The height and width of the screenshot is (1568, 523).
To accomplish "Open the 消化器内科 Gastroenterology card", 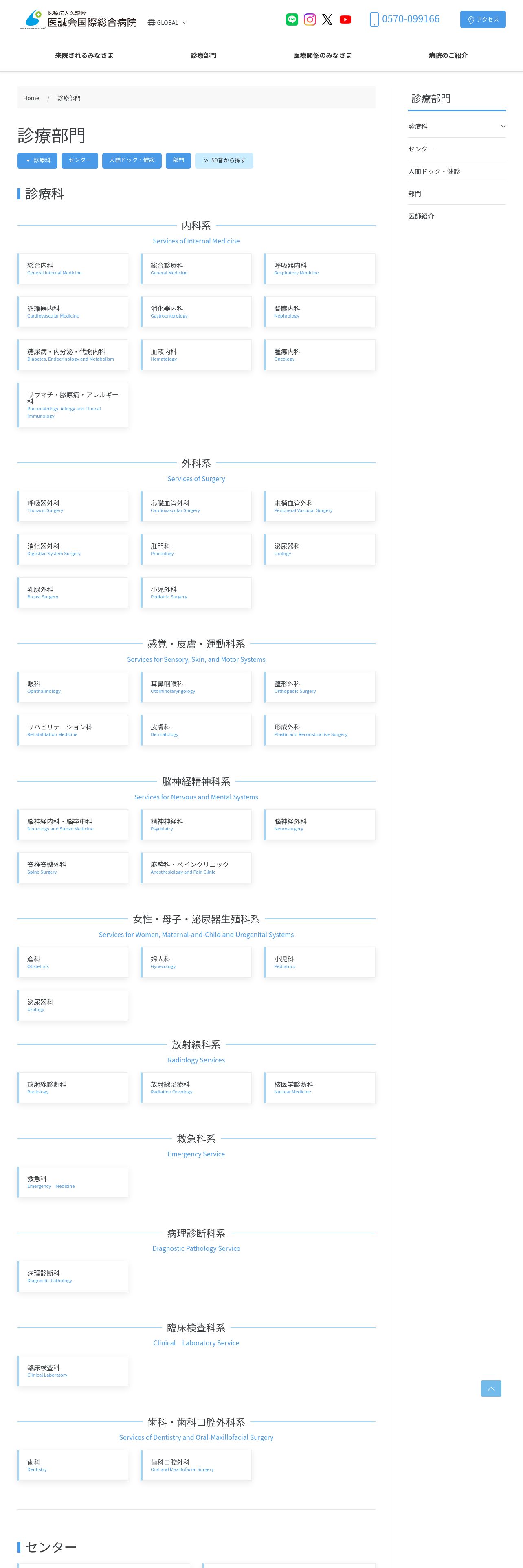I will [196, 312].
